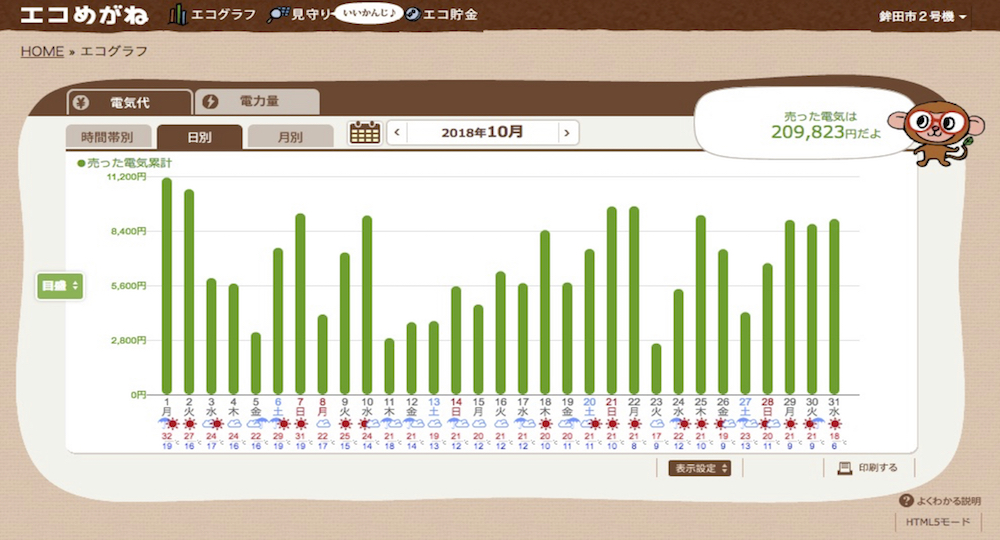Screen dimensions: 1000x540
Task: Open the 目盛 scale dropdown
Action: 60,286
